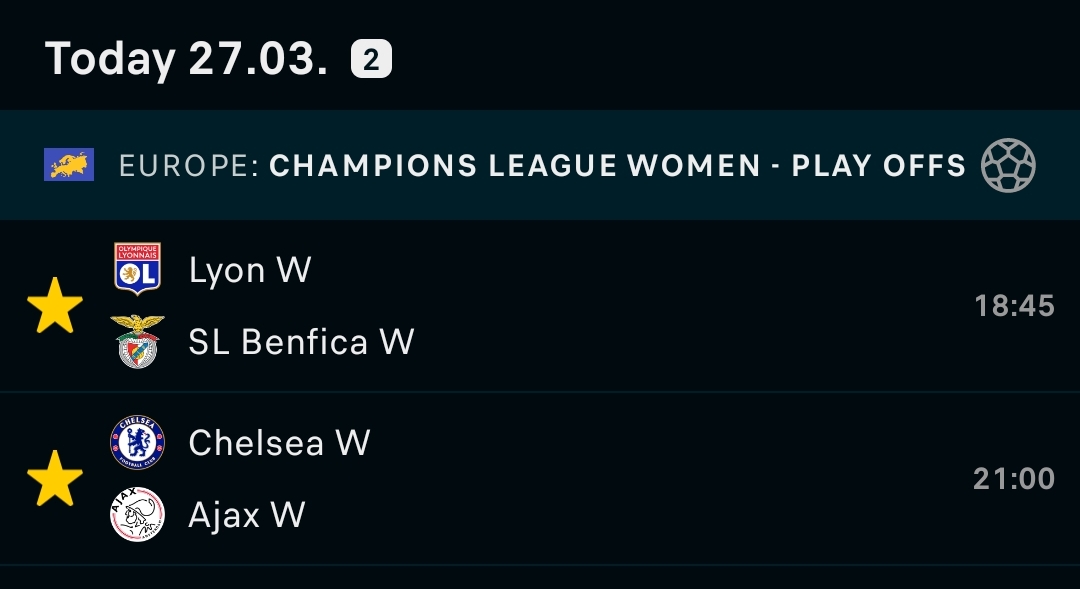
Task: Click the 18:45 kickoff time
Action: click(1015, 306)
